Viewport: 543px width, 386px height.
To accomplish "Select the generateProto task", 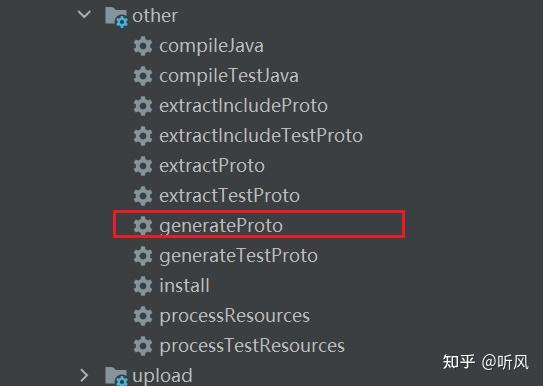I will [x=221, y=226].
